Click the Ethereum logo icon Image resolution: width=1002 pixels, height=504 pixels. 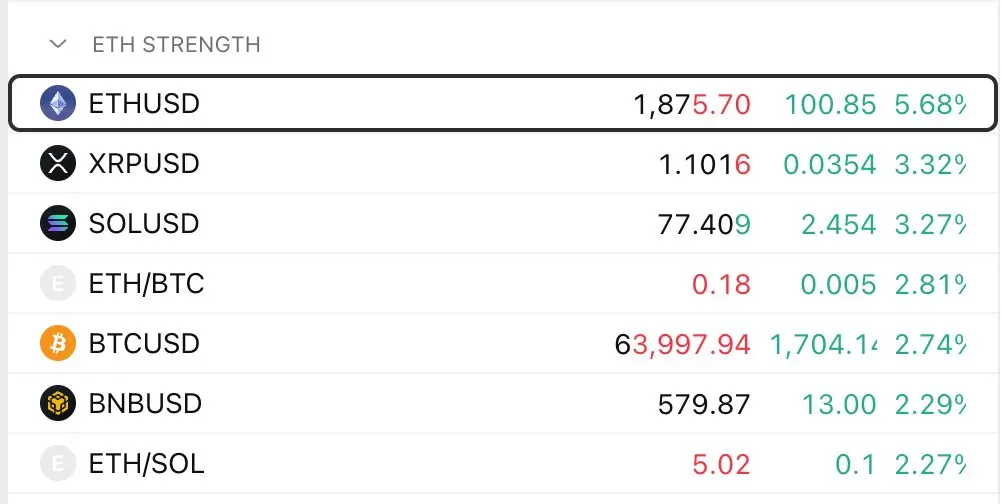tap(58, 103)
